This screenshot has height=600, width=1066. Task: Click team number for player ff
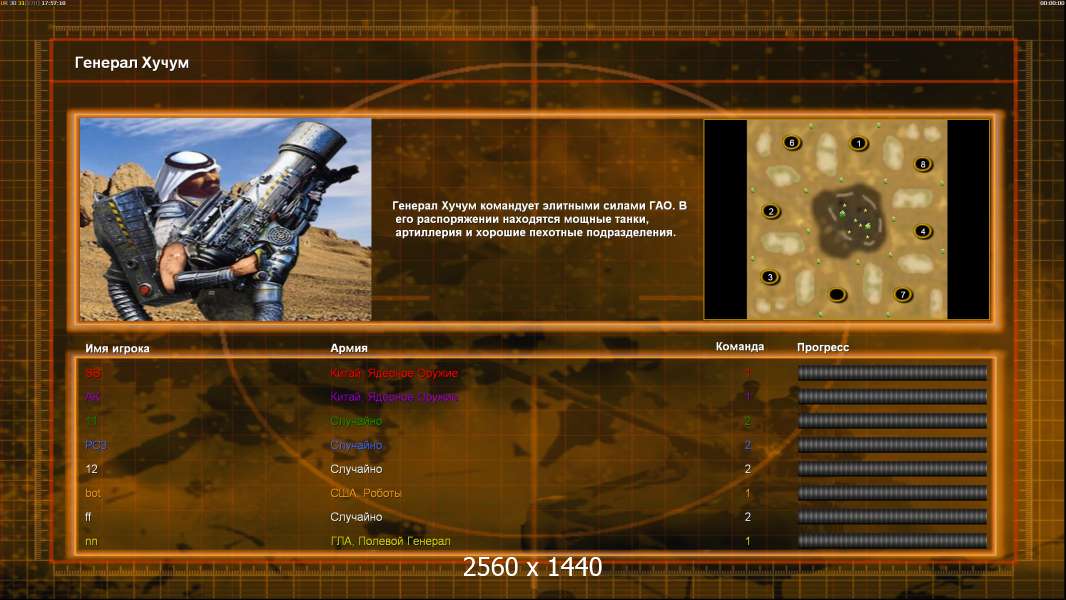[x=748, y=517]
